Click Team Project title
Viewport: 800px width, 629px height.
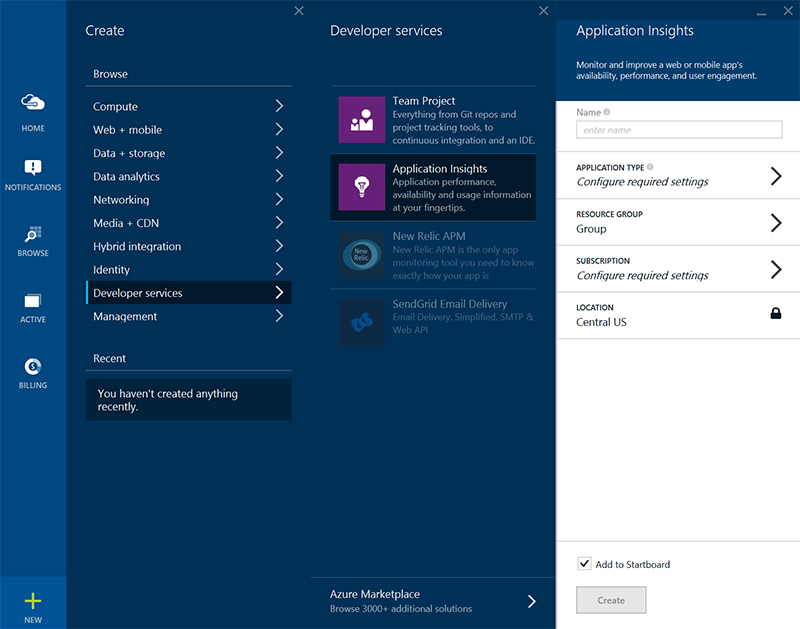(423, 101)
